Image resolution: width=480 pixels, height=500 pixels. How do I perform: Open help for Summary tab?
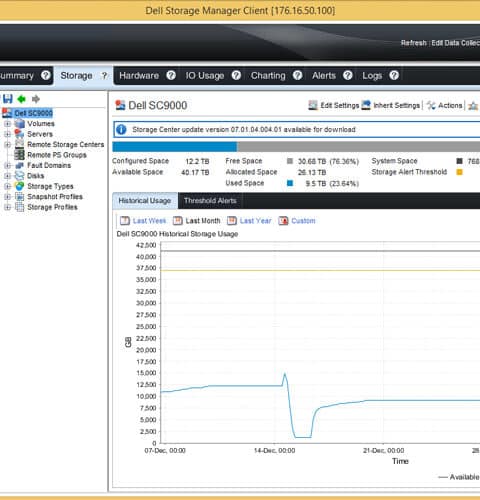(45, 75)
